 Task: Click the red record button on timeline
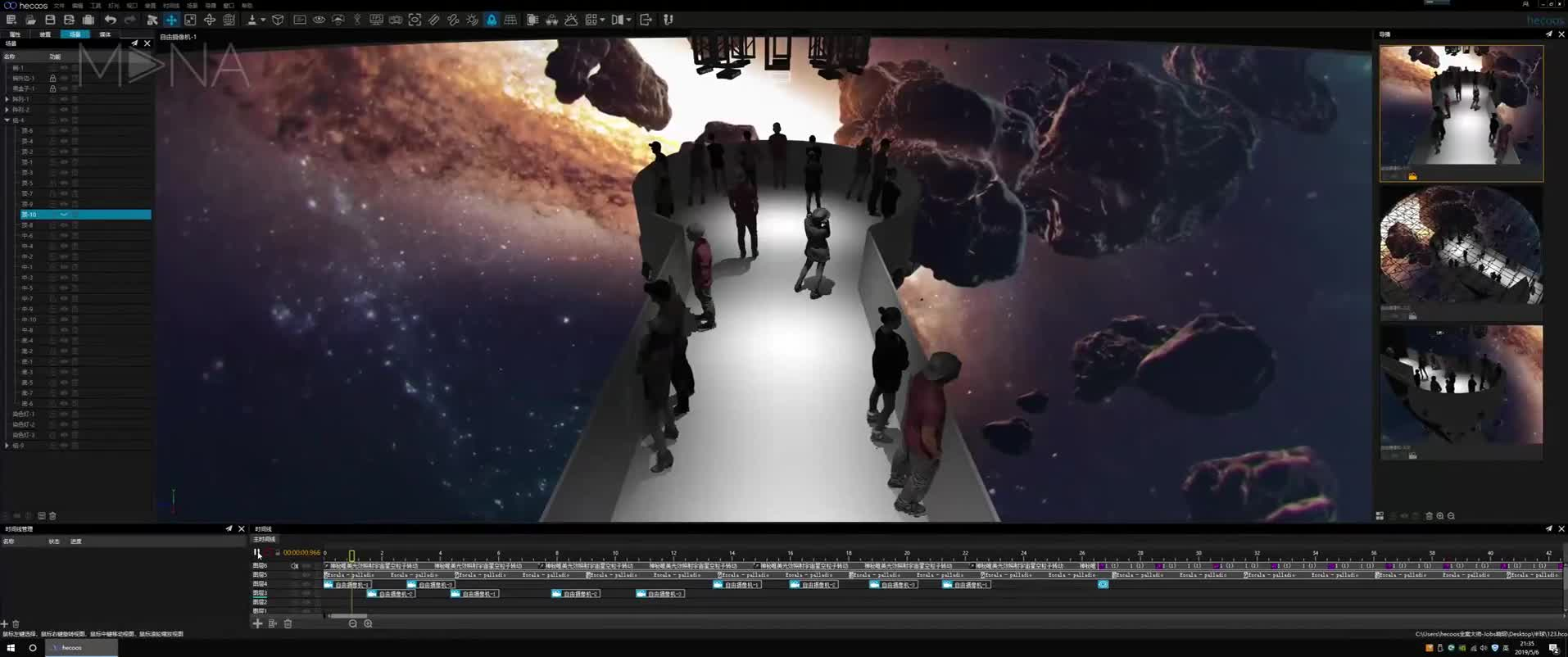pyautogui.click(x=267, y=552)
